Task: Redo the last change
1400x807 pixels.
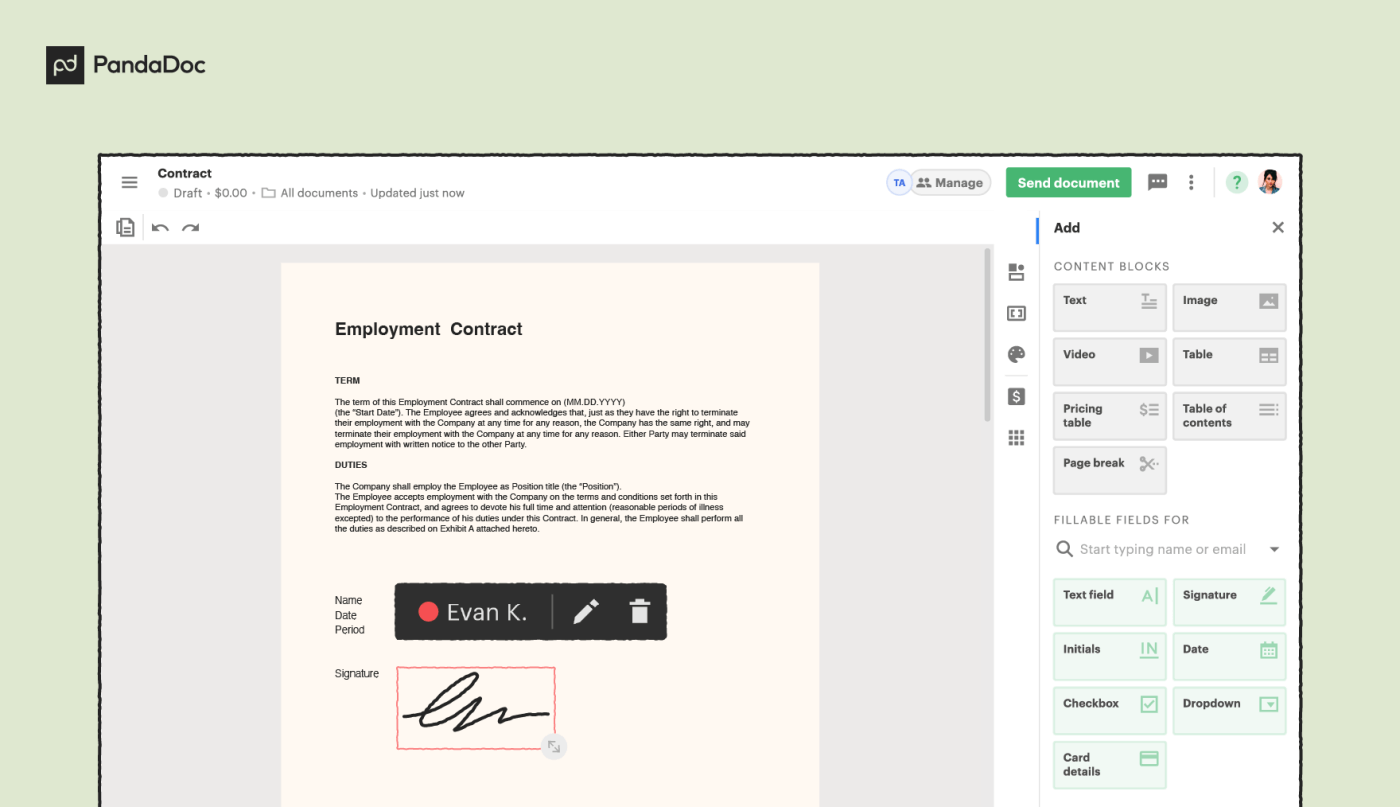Action: click(x=191, y=228)
